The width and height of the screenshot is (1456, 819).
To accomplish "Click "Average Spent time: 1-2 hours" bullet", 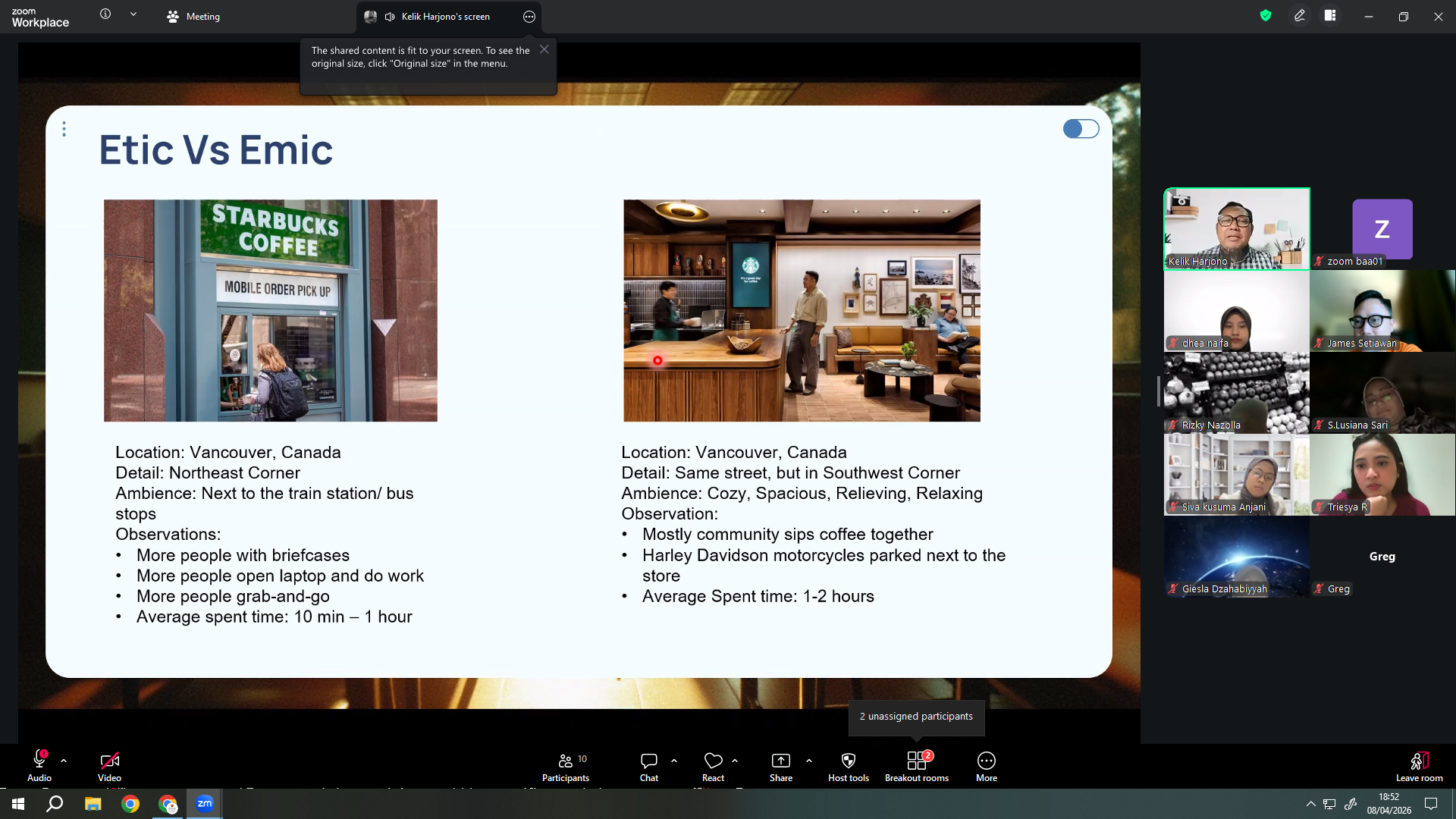I will point(758,596).
